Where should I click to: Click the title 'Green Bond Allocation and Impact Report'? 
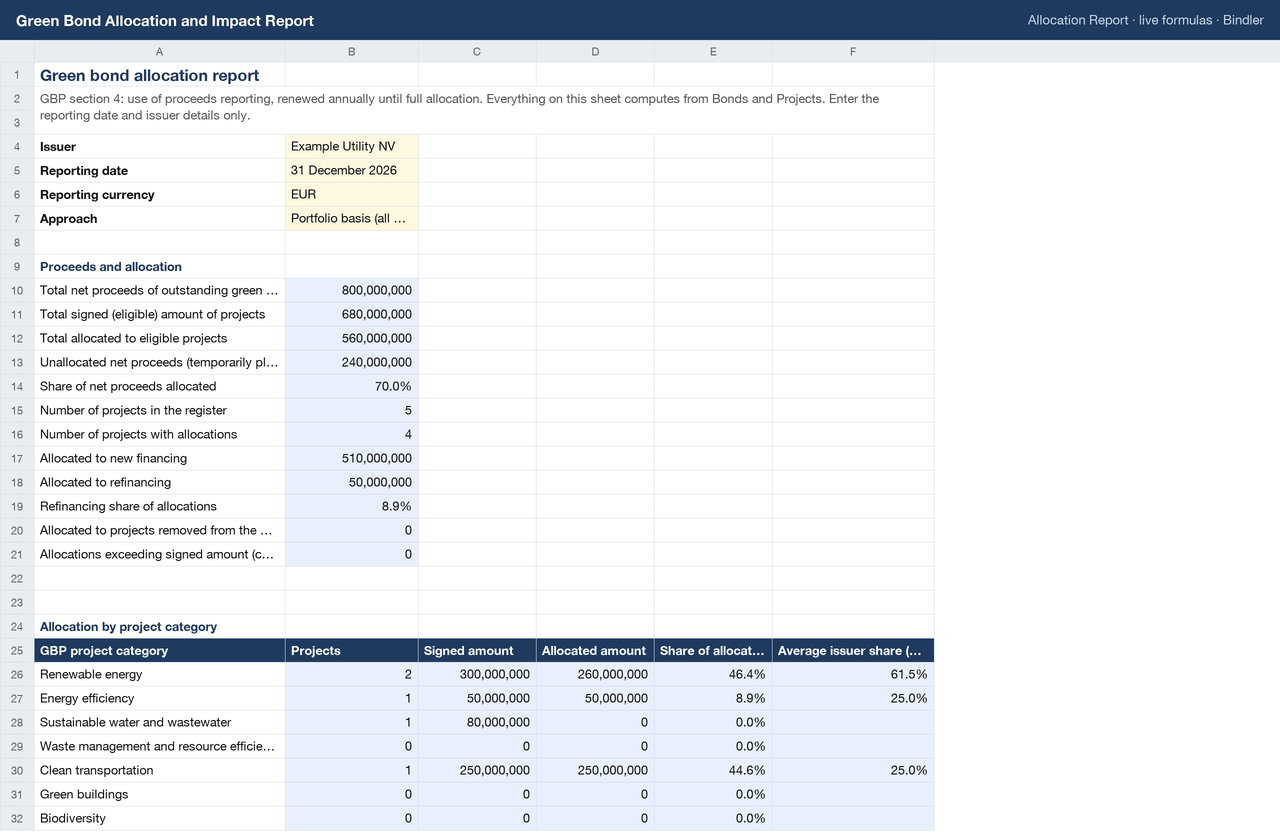tap(165, 20)
